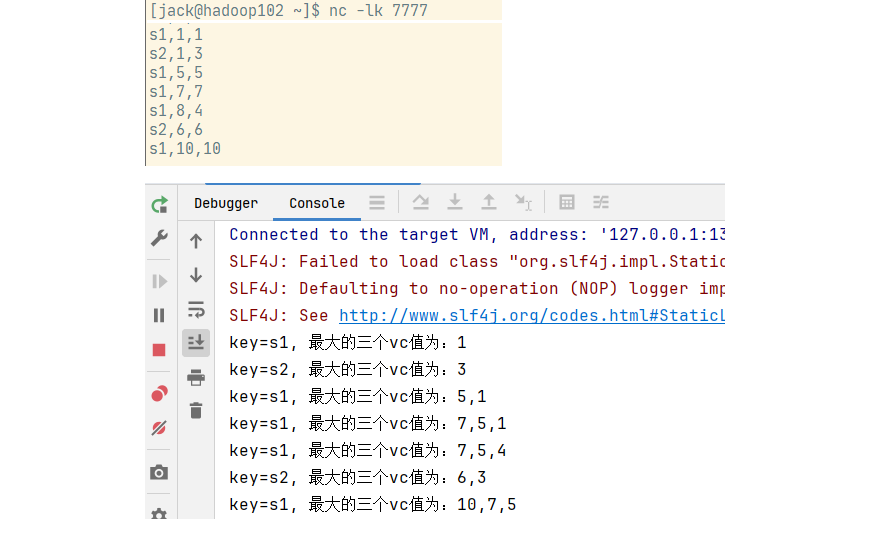Click the output line ending in 10,7,5
Image resolution: width=891 pixels, height=558 pixels.
(373, 505)
